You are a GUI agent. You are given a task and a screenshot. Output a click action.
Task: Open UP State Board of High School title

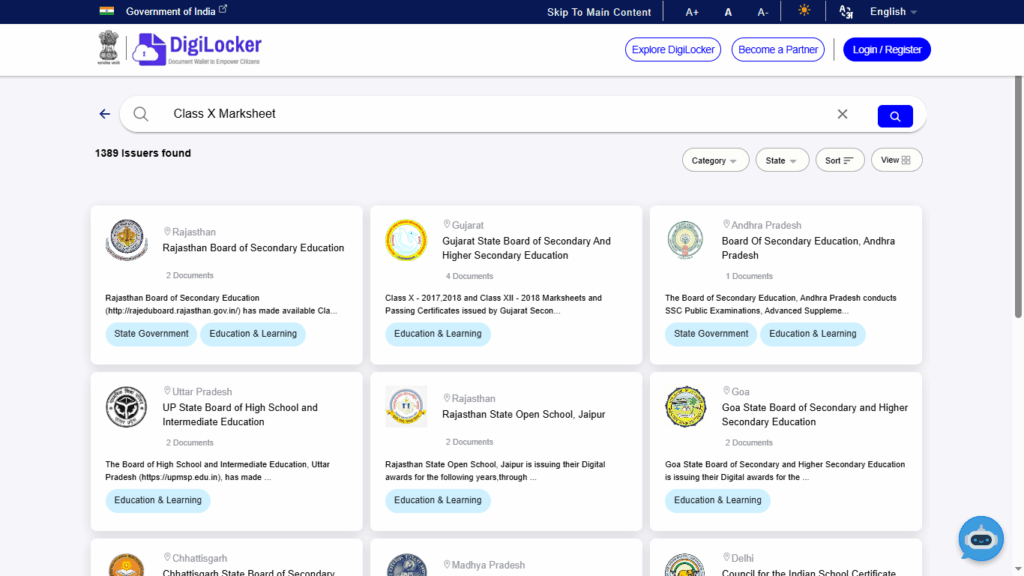pos(240,415)
